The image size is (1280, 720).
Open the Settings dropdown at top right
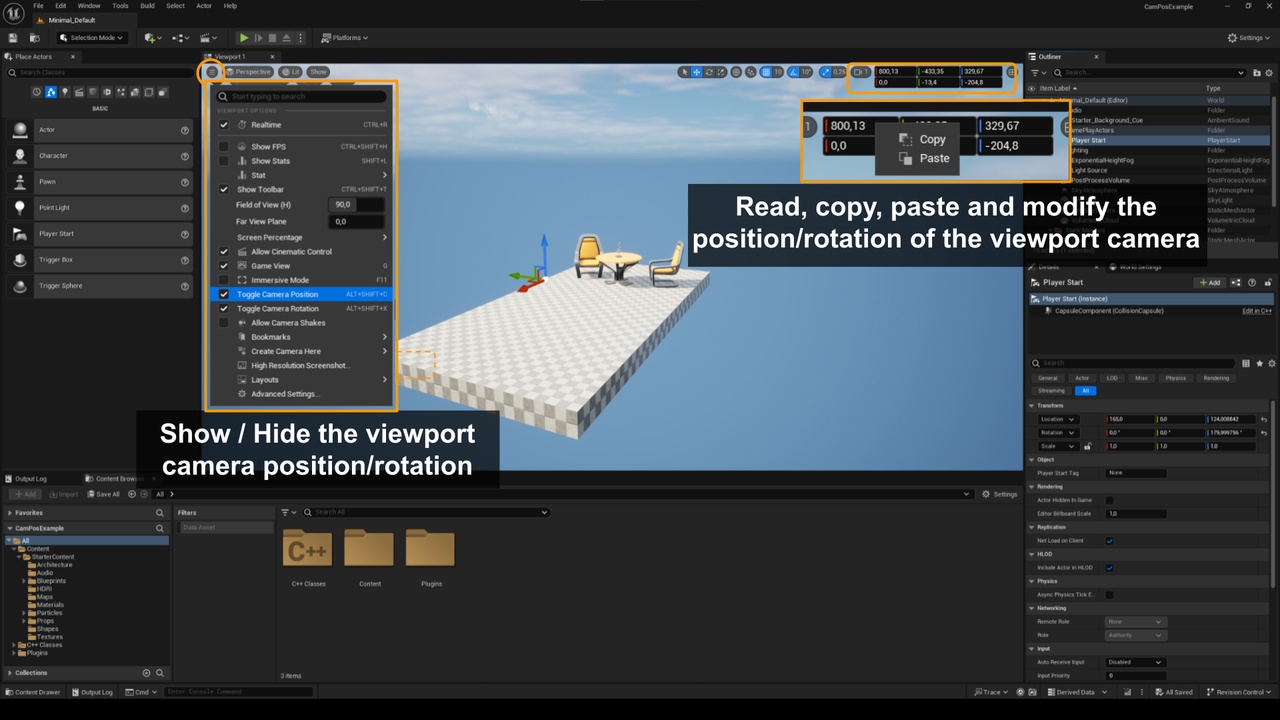[x=1250, y=38]
